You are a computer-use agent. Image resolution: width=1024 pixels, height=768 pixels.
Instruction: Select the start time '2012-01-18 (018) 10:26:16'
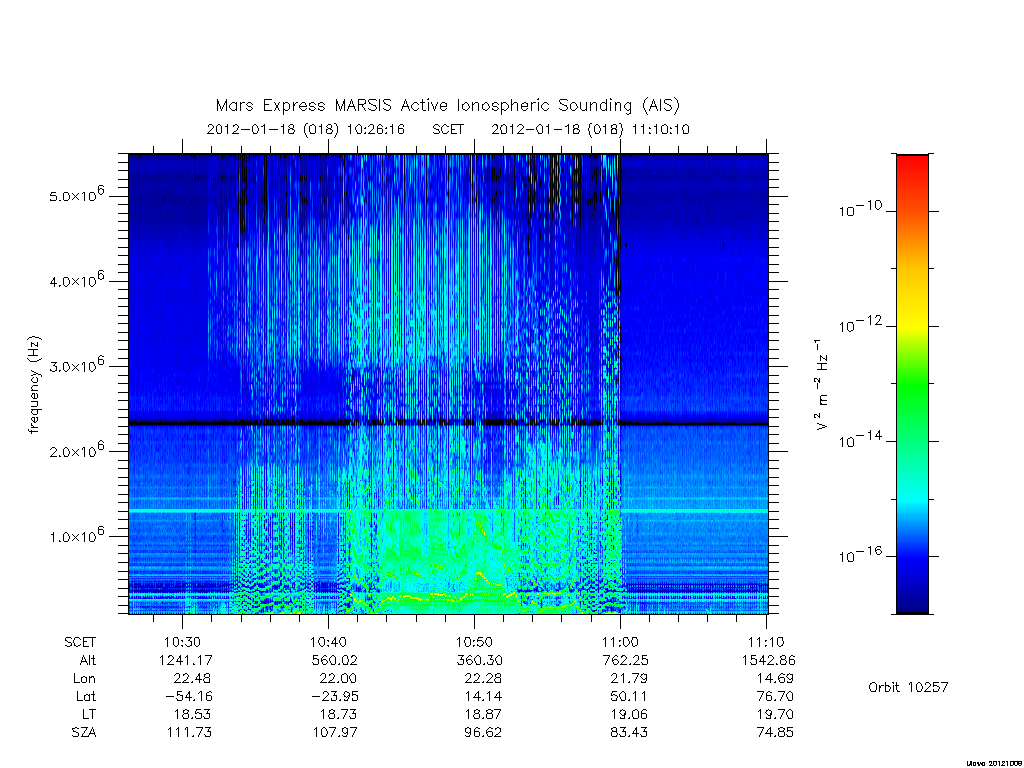[306, 129]
